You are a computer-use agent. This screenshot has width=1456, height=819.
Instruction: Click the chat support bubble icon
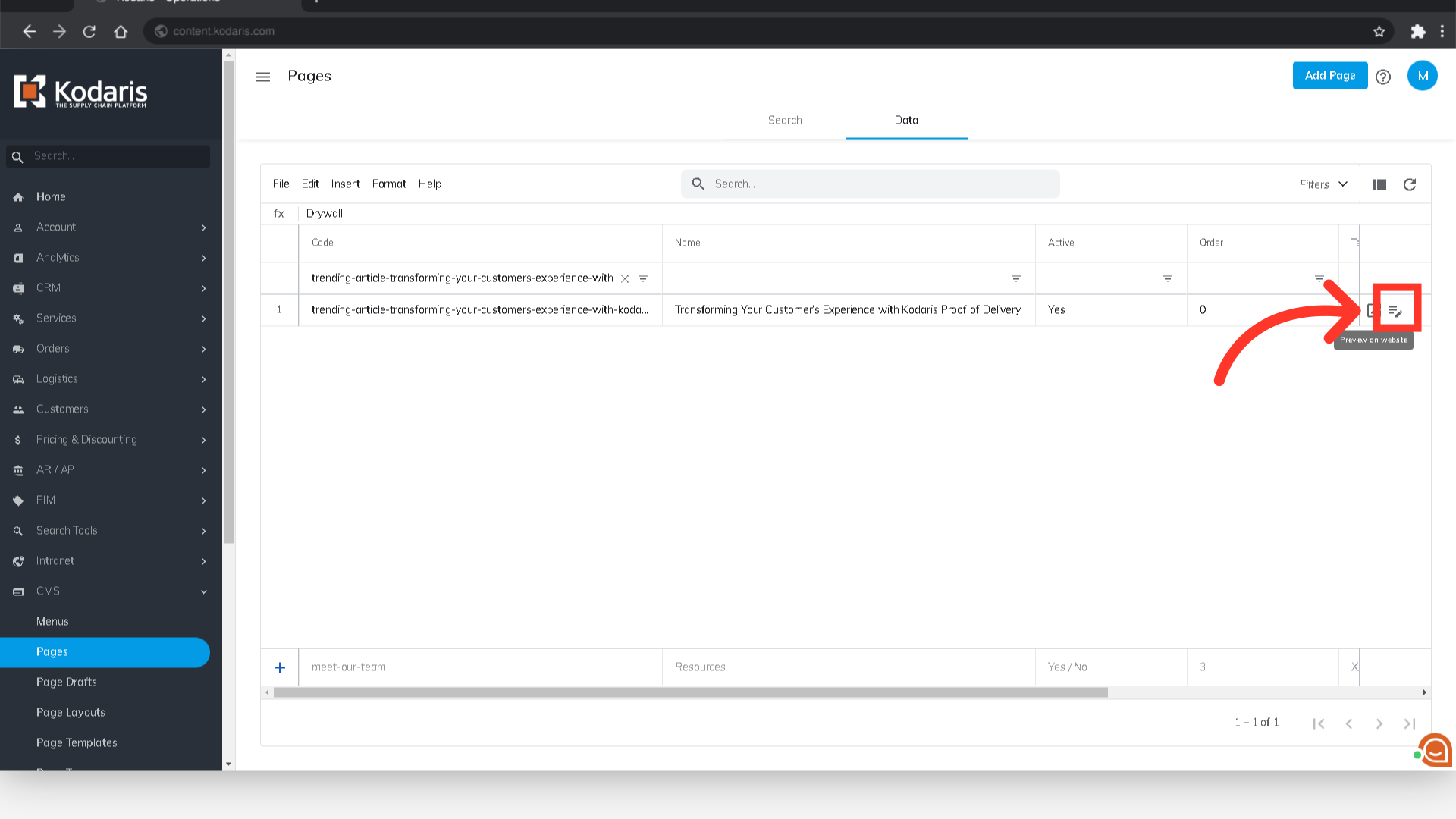coord(1435,751)
